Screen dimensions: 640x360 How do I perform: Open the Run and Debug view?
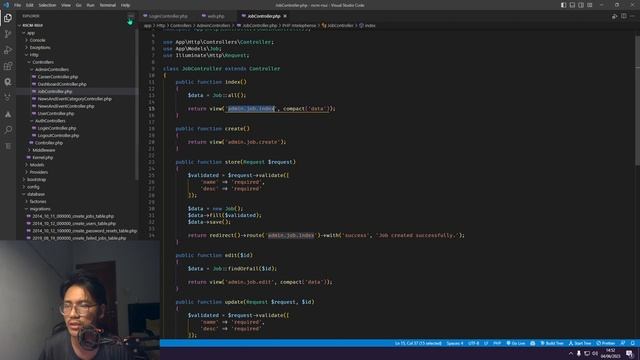click(8, 50)
